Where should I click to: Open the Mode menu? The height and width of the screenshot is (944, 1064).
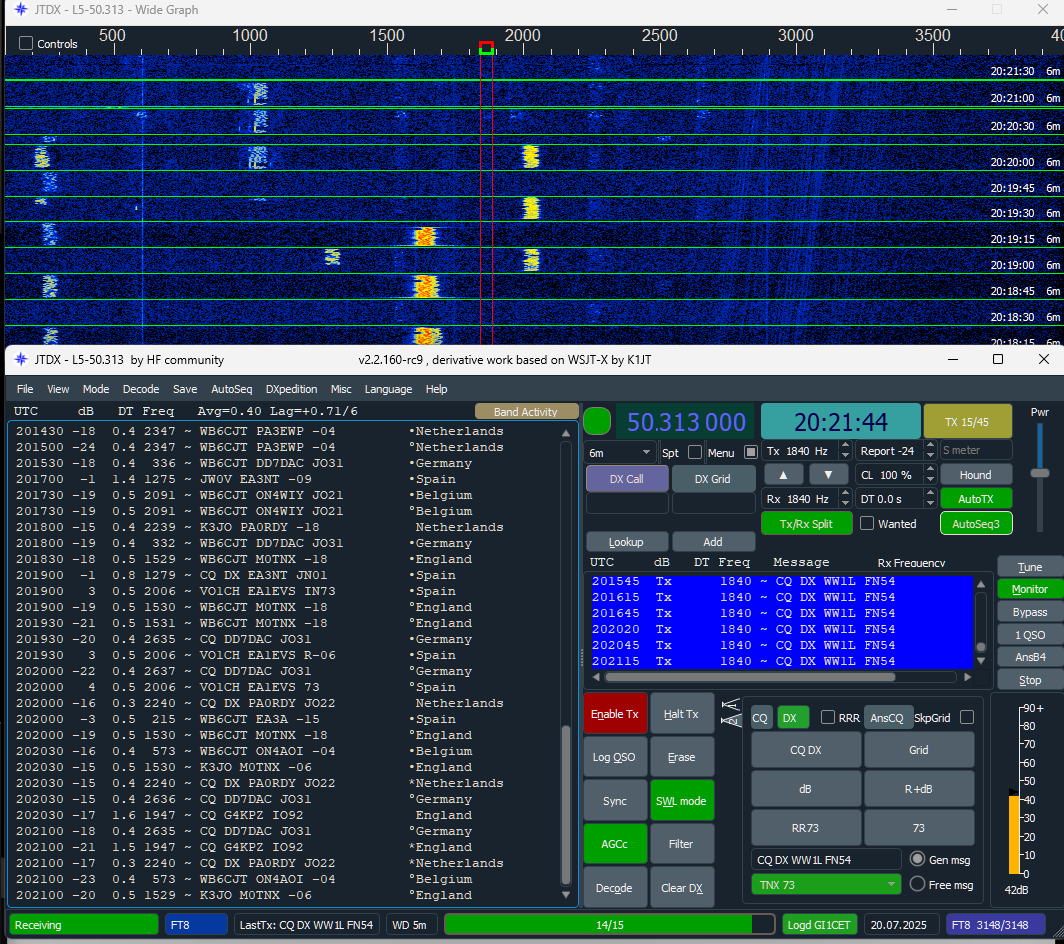[96, 389]
